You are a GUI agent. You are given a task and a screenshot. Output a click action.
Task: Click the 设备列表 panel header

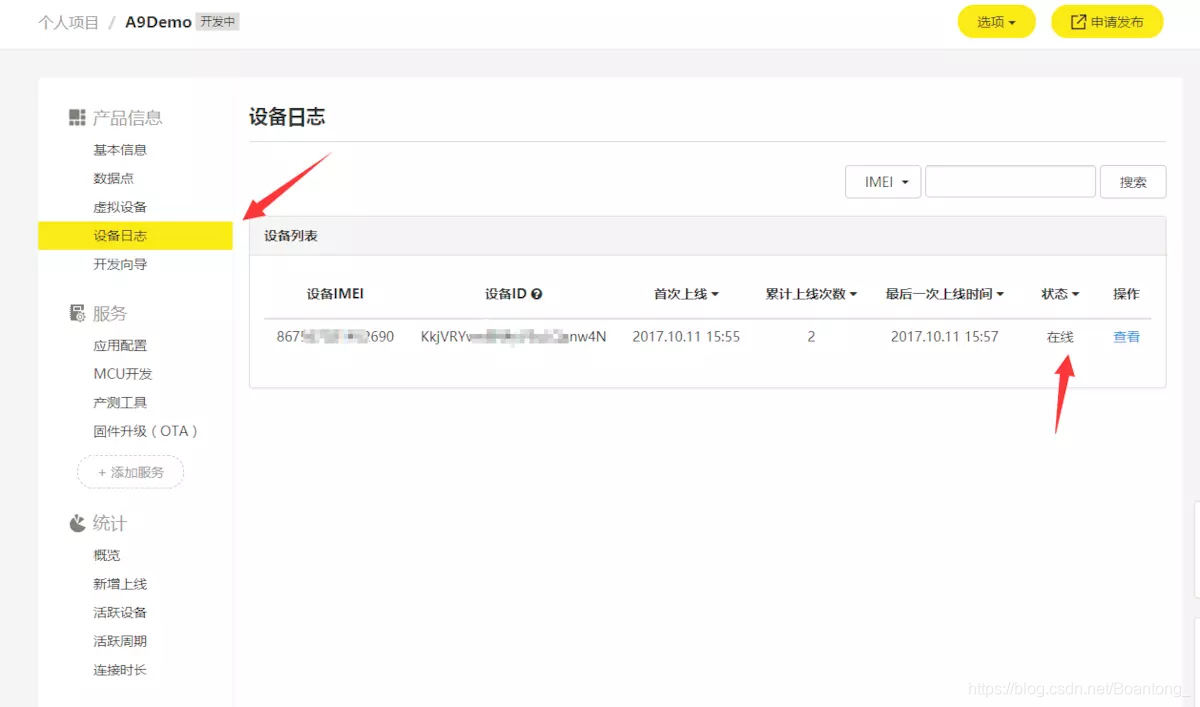click(707, 236)
